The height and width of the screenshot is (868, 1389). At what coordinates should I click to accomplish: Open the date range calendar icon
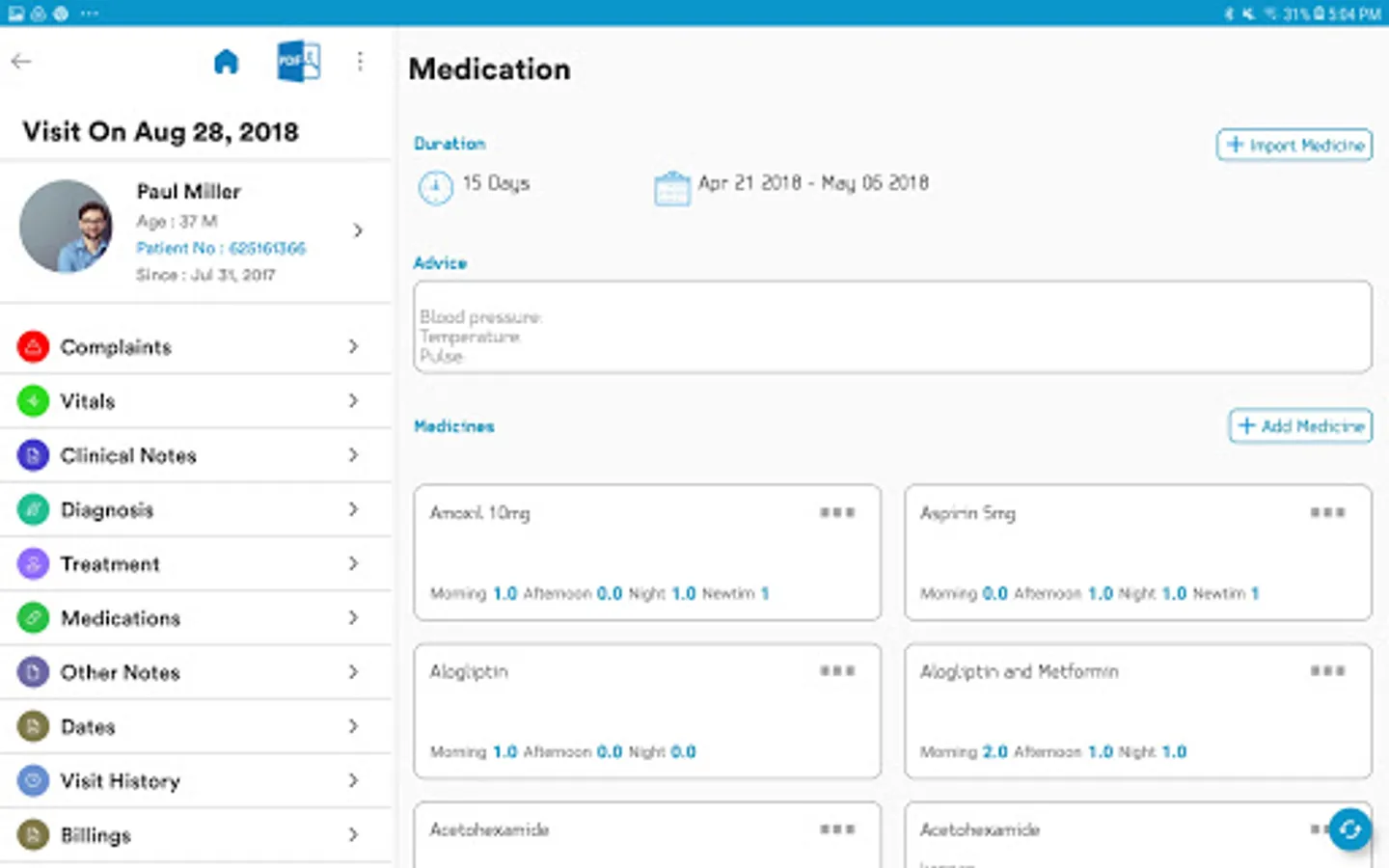[x=671, y=187]
